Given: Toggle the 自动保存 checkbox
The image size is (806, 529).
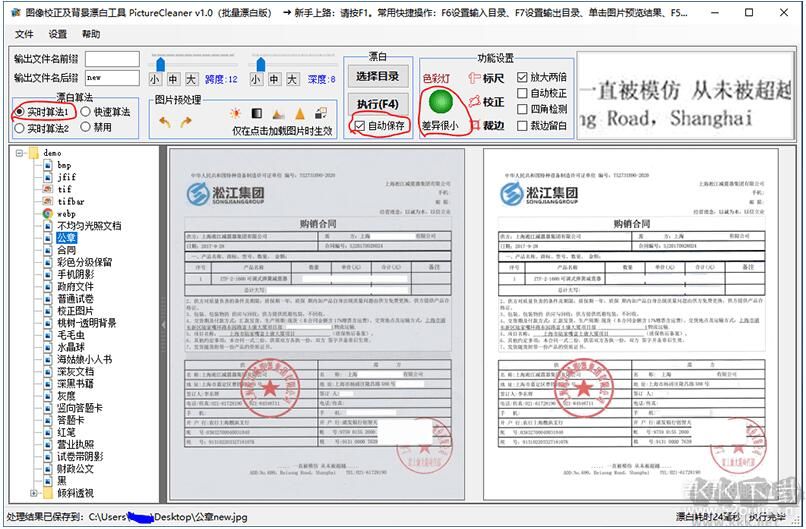Looking at the screenshot, I should coord(360,125).
